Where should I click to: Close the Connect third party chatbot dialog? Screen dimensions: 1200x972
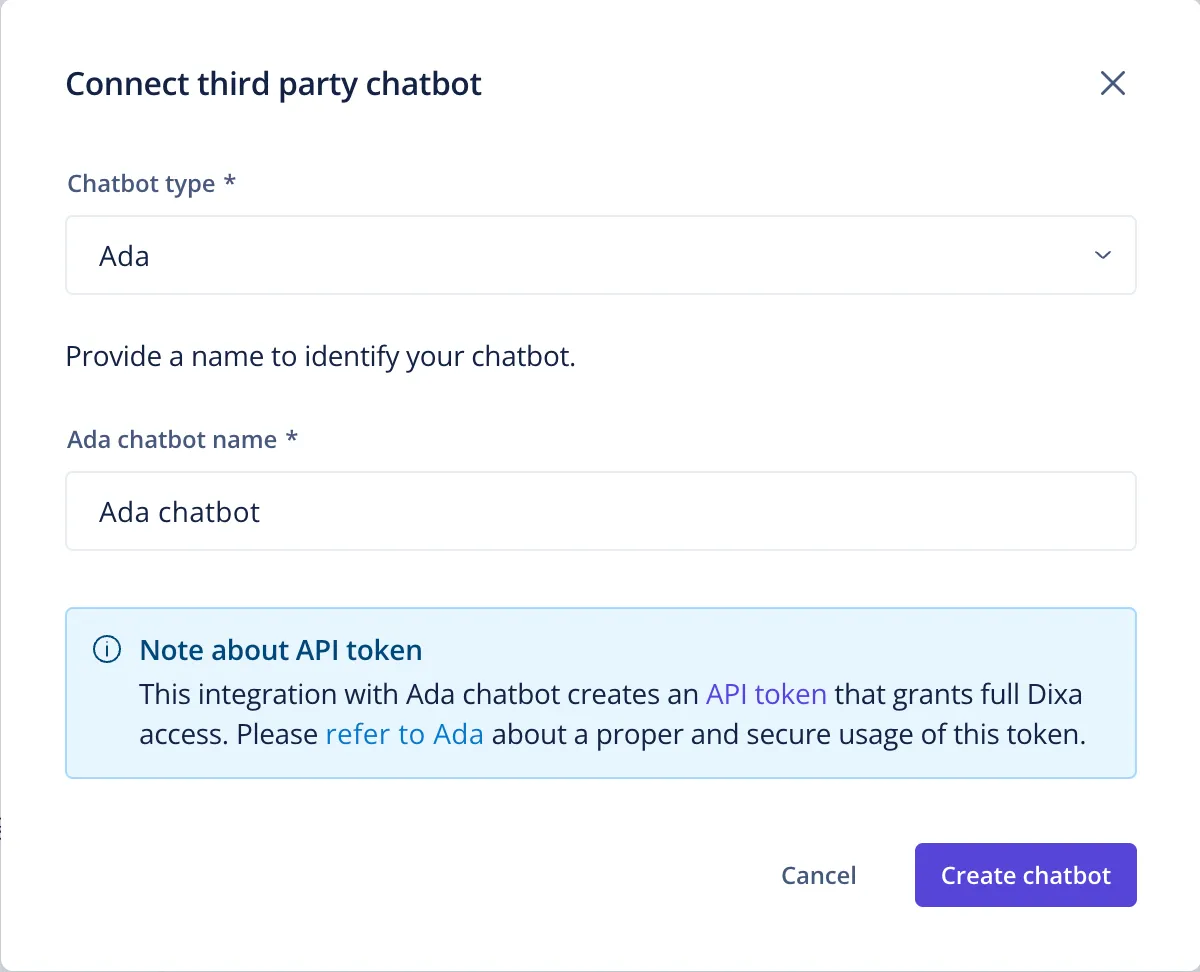[1113, 83]
